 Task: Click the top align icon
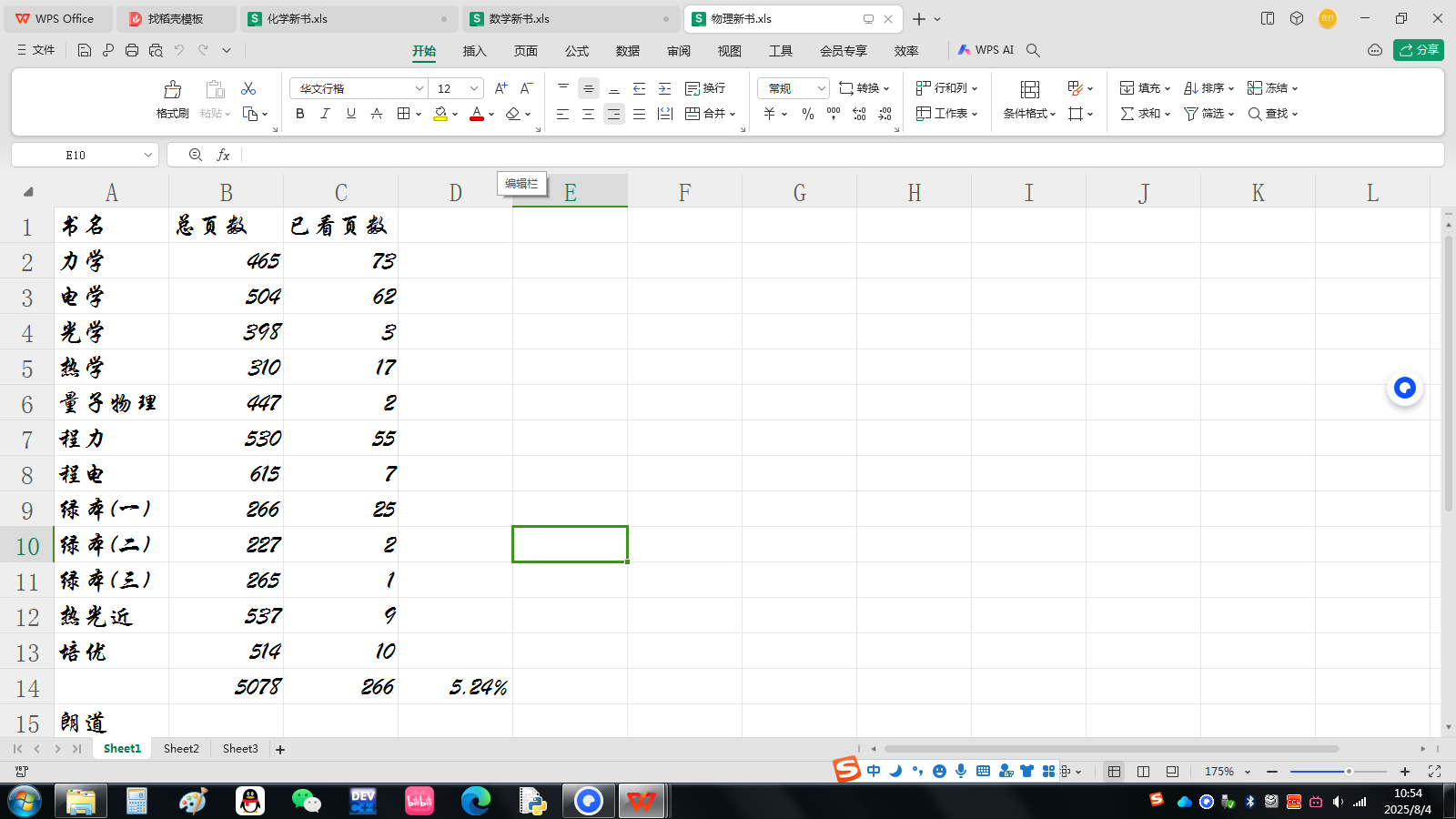click(563, 88)
